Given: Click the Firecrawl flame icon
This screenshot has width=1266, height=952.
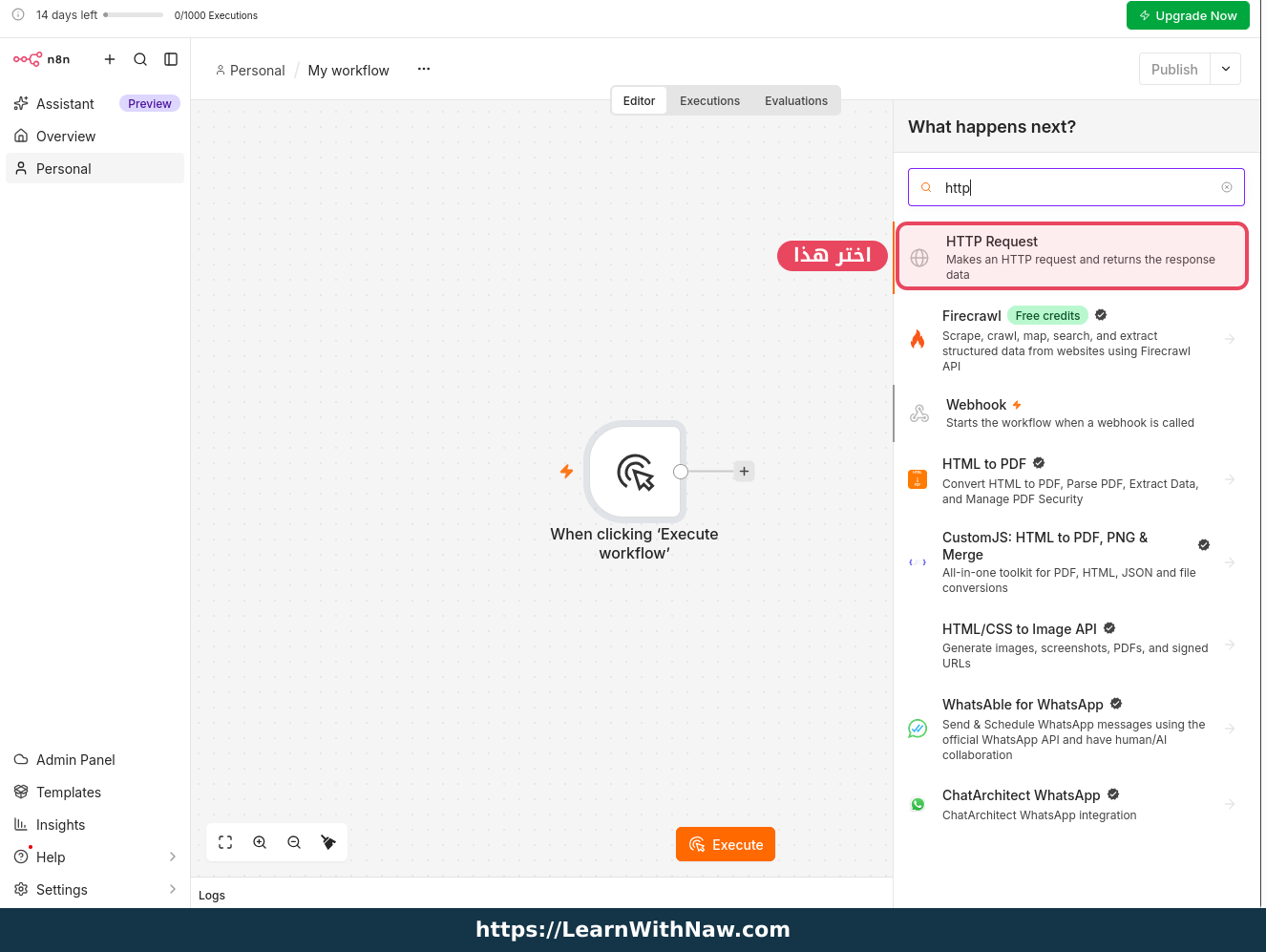Looking at the screenshot, I should [918, 339].
